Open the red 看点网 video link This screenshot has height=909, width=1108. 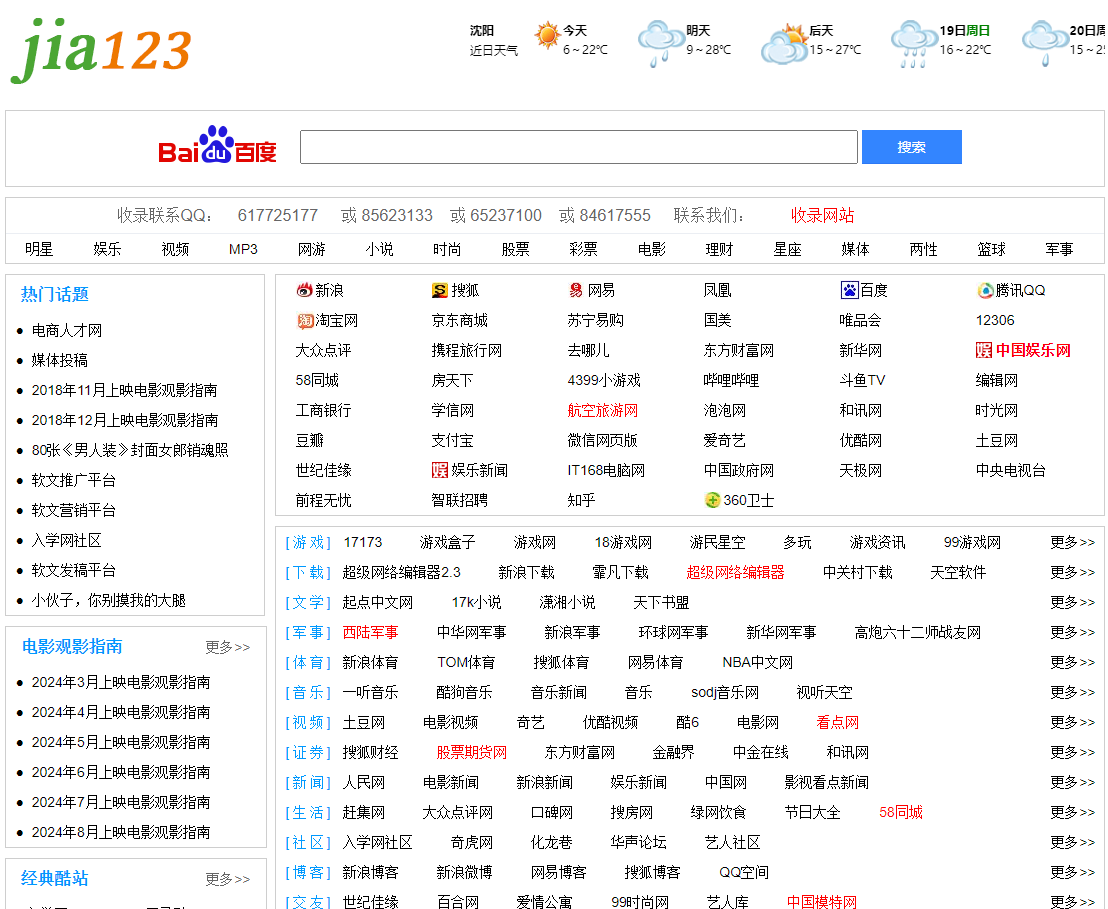837,722
